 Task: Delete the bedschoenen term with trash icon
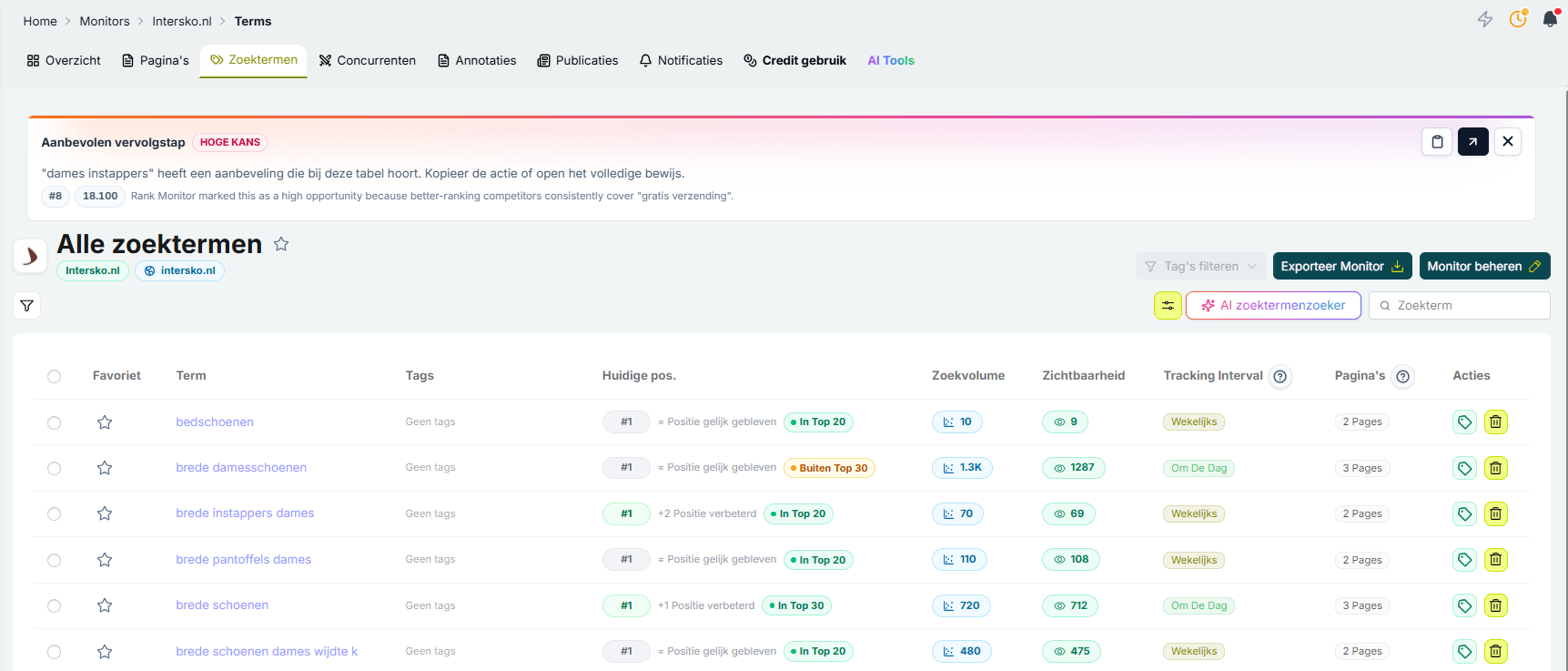pyautogui.click(x=1495, y=422)
